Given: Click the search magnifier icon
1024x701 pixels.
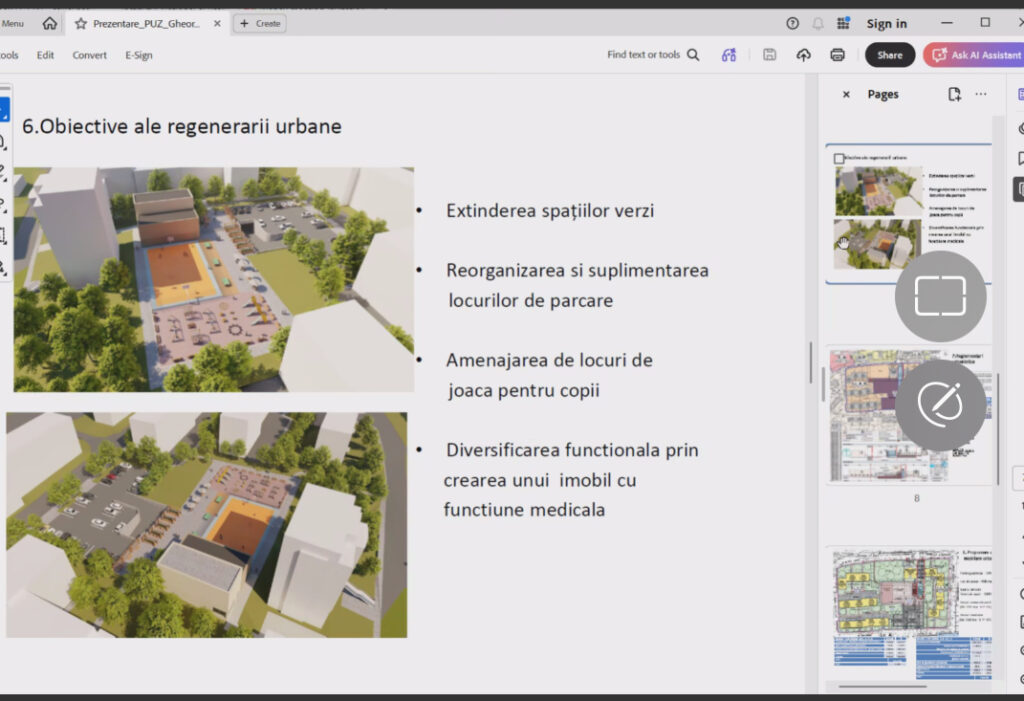Looking at the screenshot, I should tap(693, 55).
